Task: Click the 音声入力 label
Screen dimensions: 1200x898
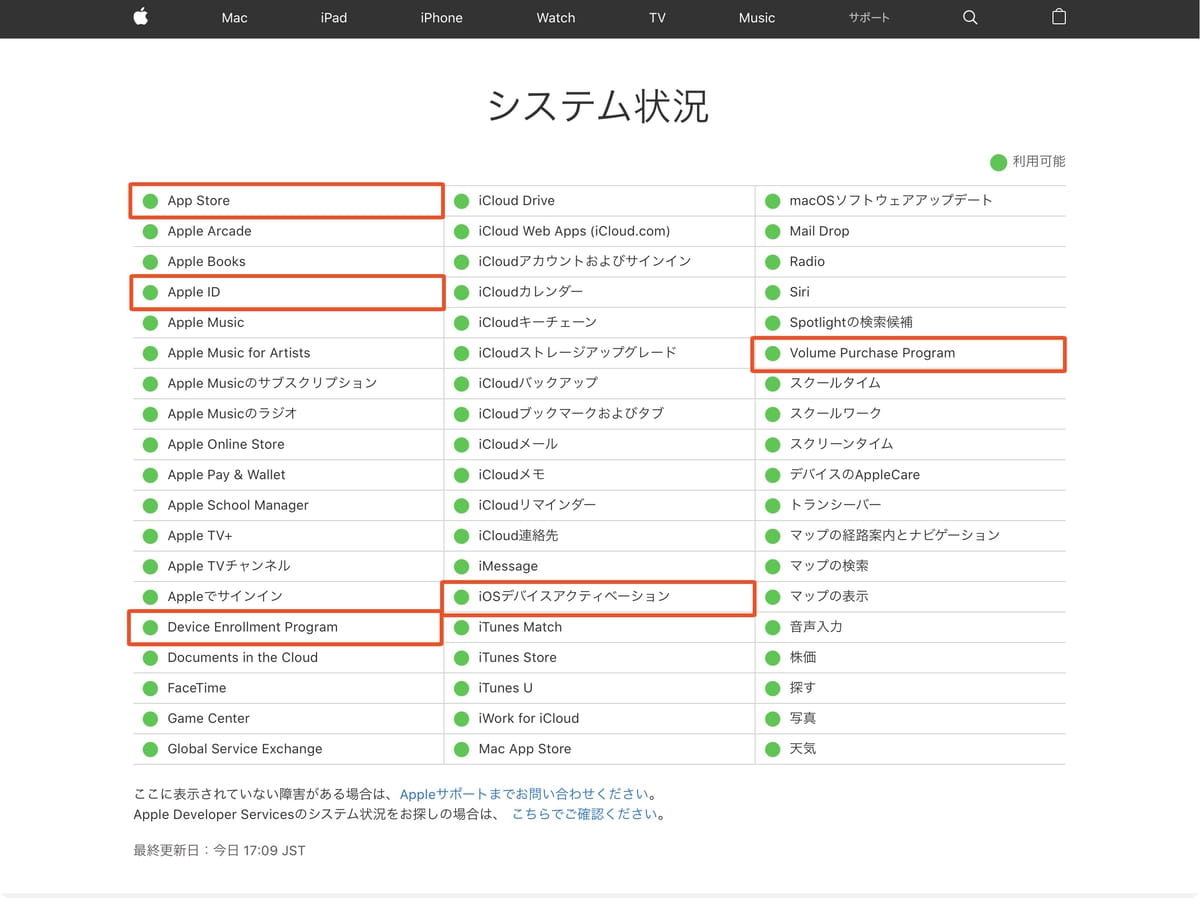Action: 816,627
